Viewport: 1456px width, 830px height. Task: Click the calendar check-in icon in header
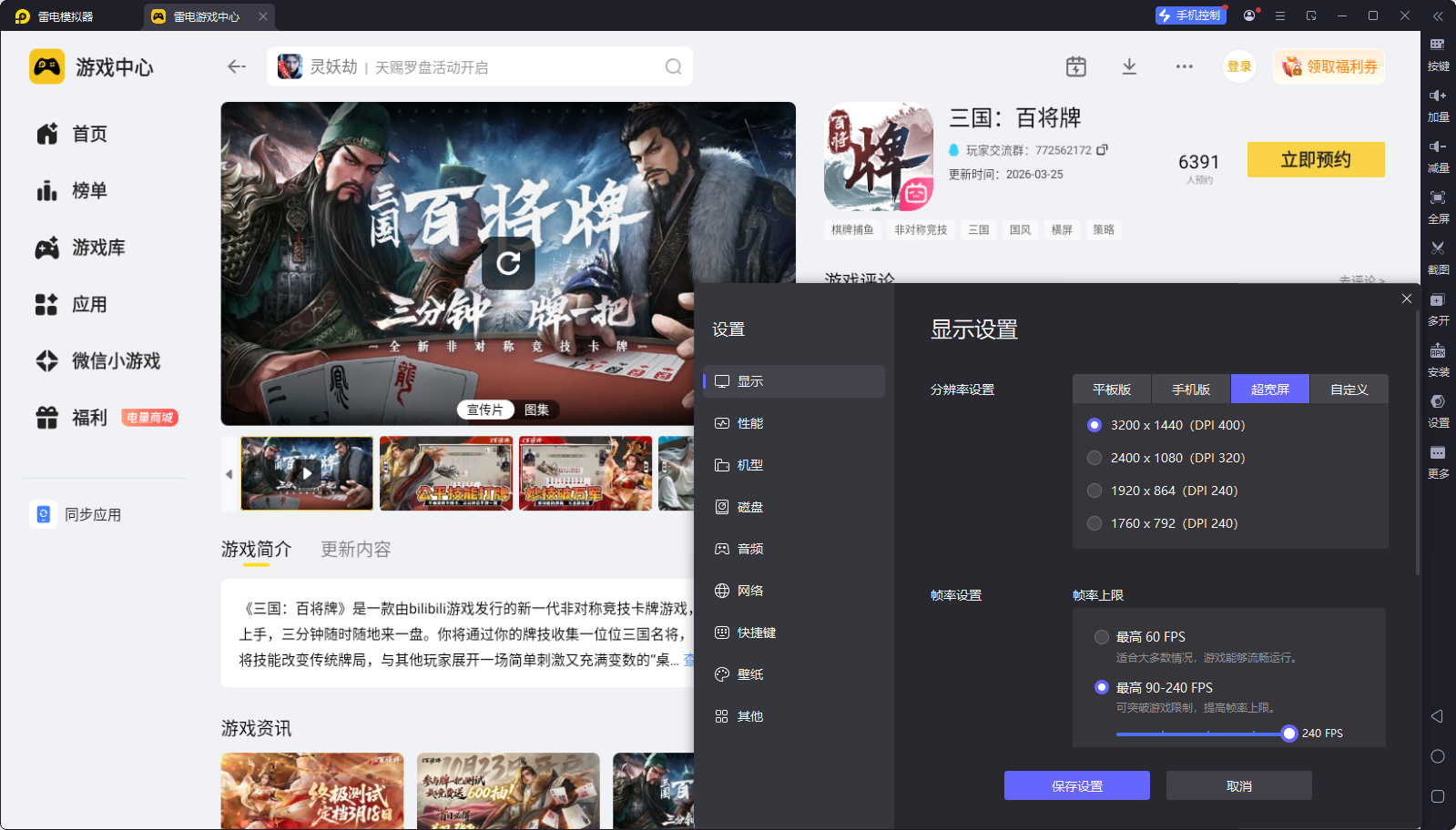point(1076,66)
